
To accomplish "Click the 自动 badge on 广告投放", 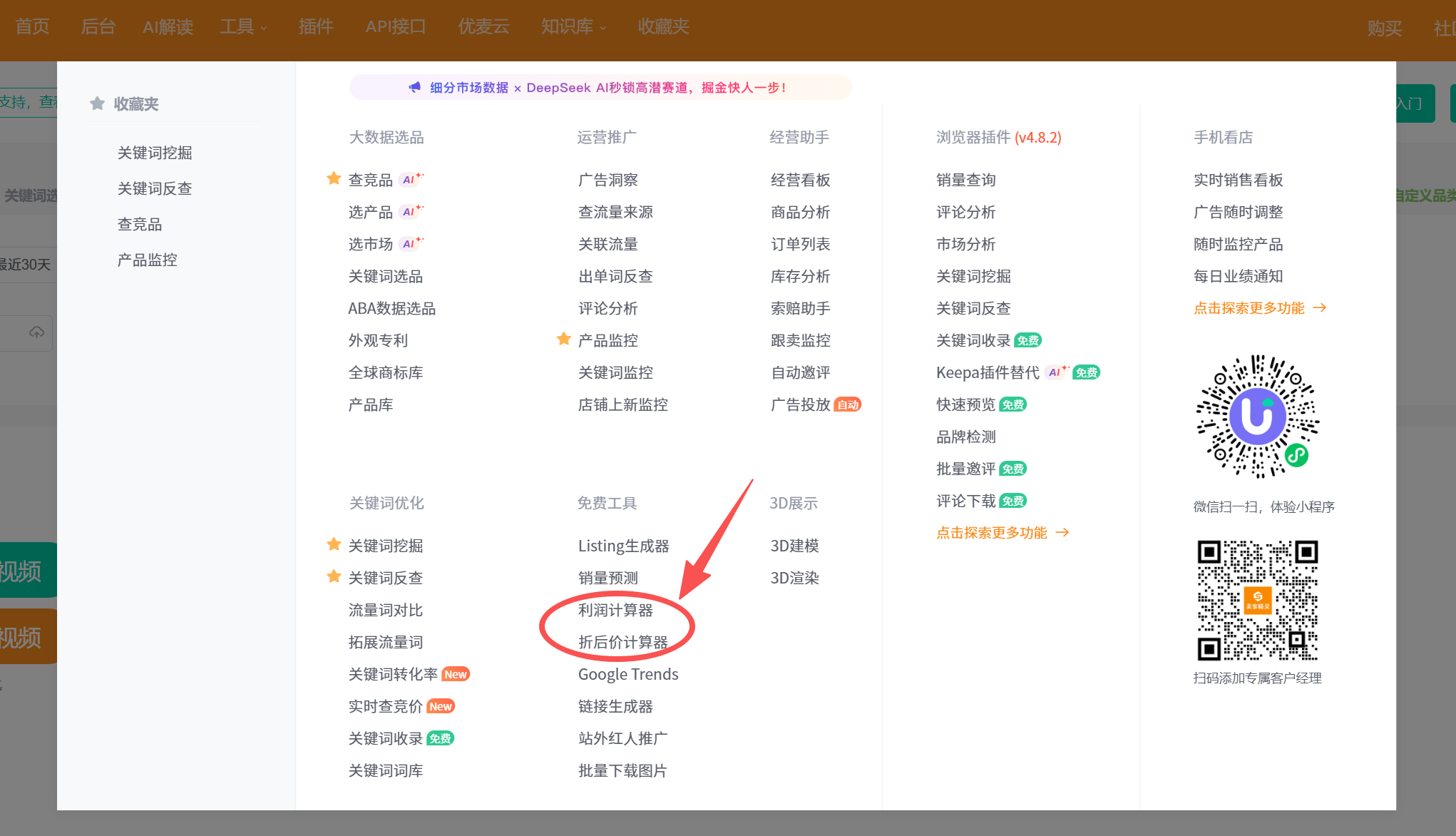I will 849,404.
